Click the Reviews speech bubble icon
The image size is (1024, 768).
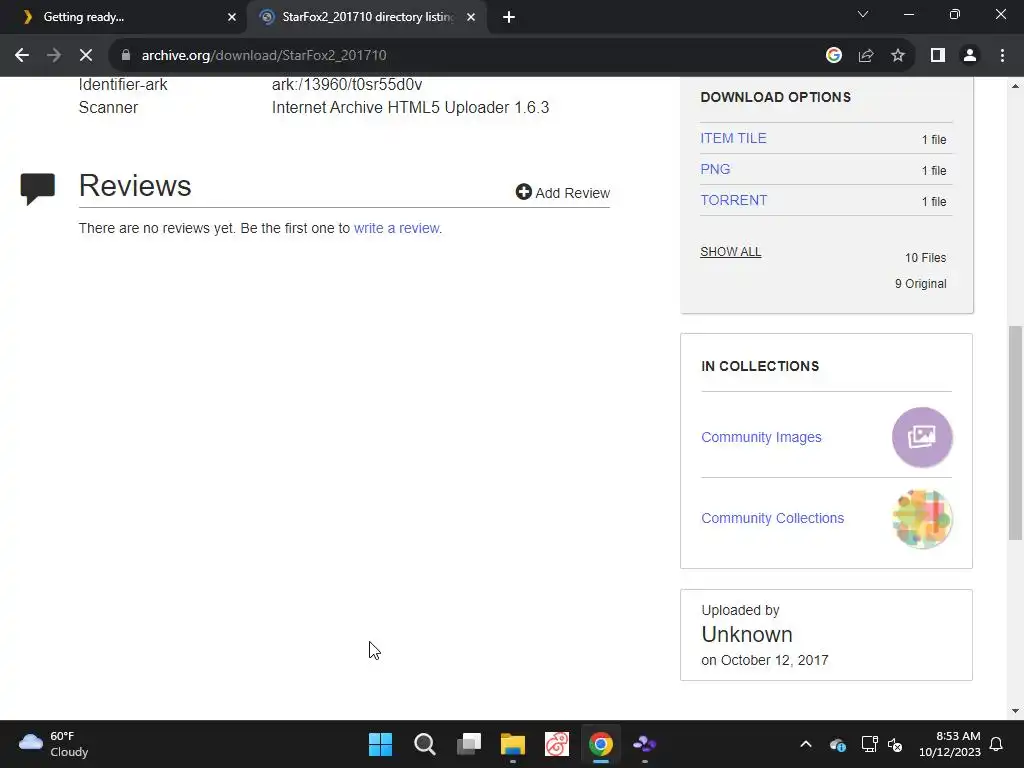point(38,189)
